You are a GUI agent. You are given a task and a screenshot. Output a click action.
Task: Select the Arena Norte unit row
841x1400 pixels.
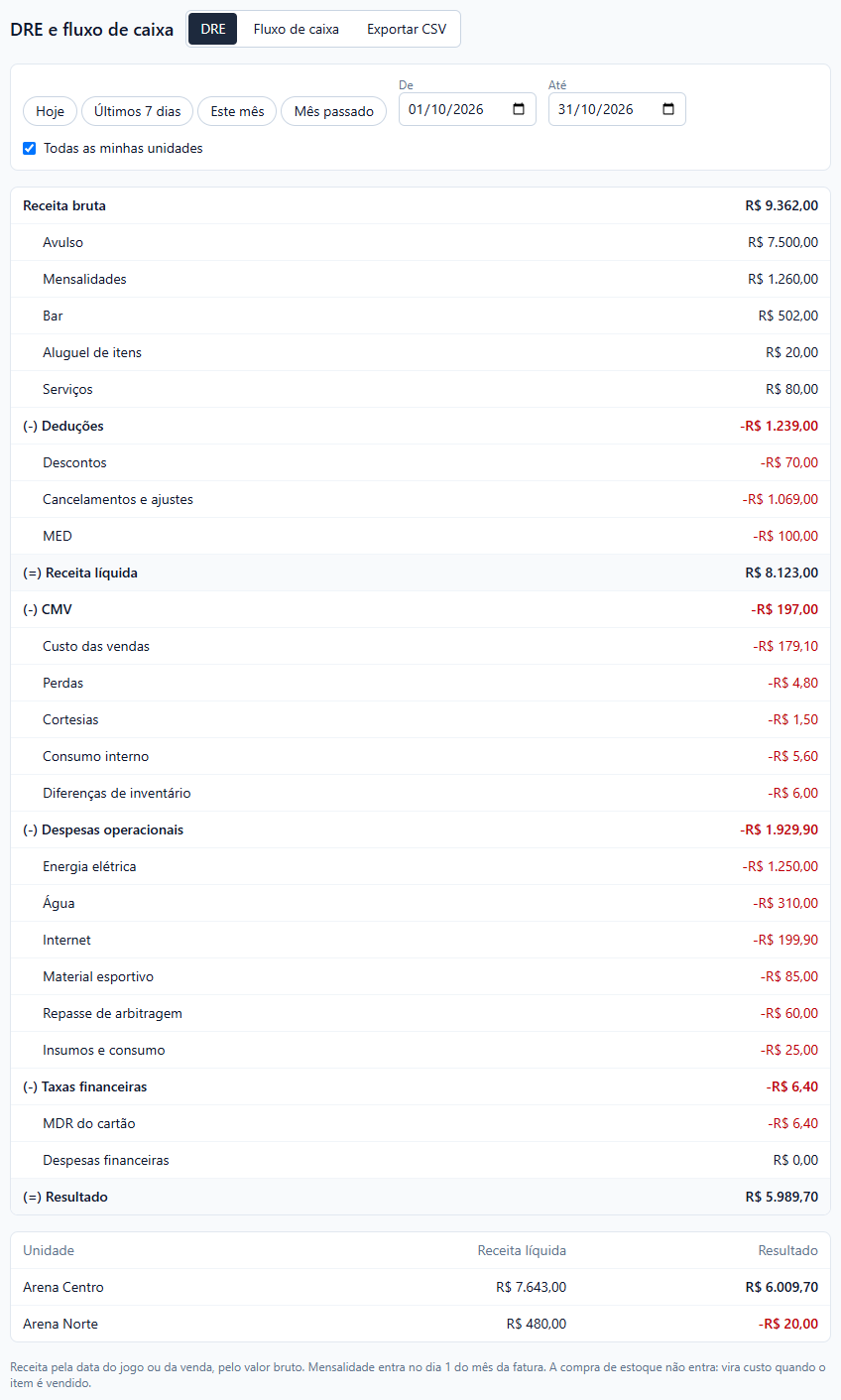coord(420,1325)
